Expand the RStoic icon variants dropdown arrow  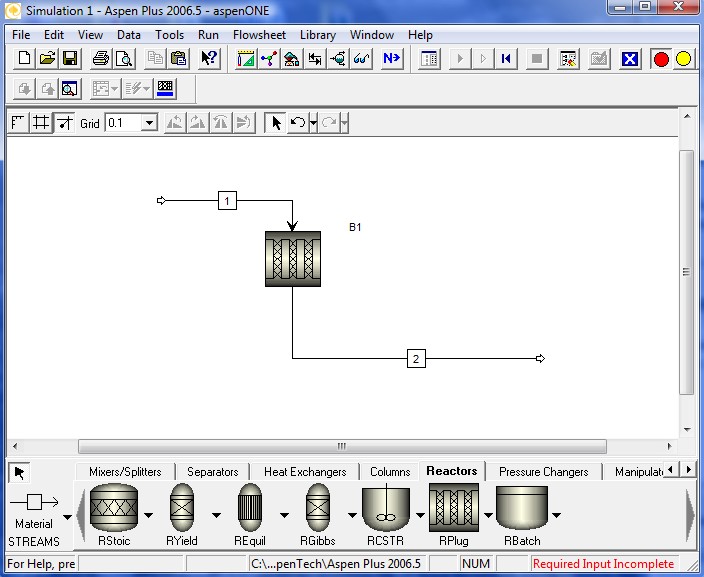pyautogui.click(x=147, y=516)
